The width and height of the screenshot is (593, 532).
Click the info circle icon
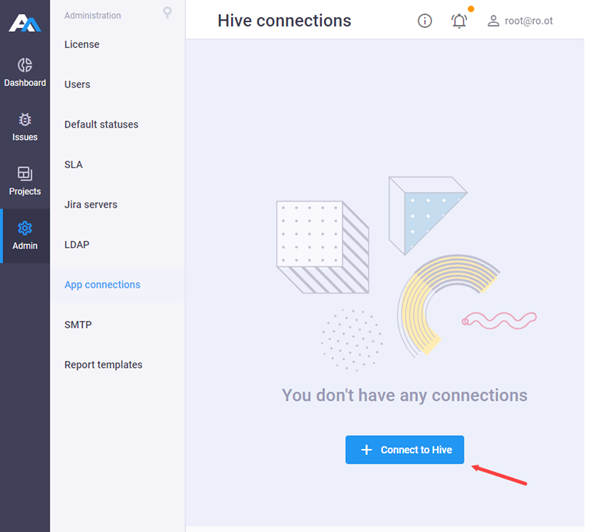[x=425, y=21]
